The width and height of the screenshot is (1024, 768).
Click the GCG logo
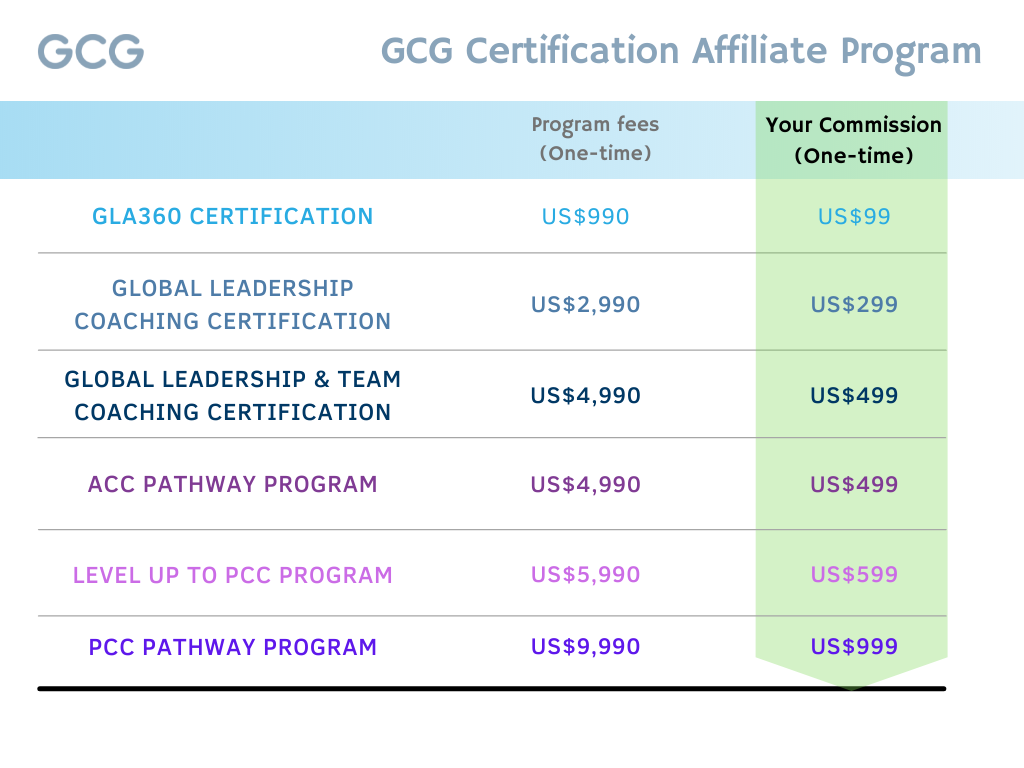point(91,52)
